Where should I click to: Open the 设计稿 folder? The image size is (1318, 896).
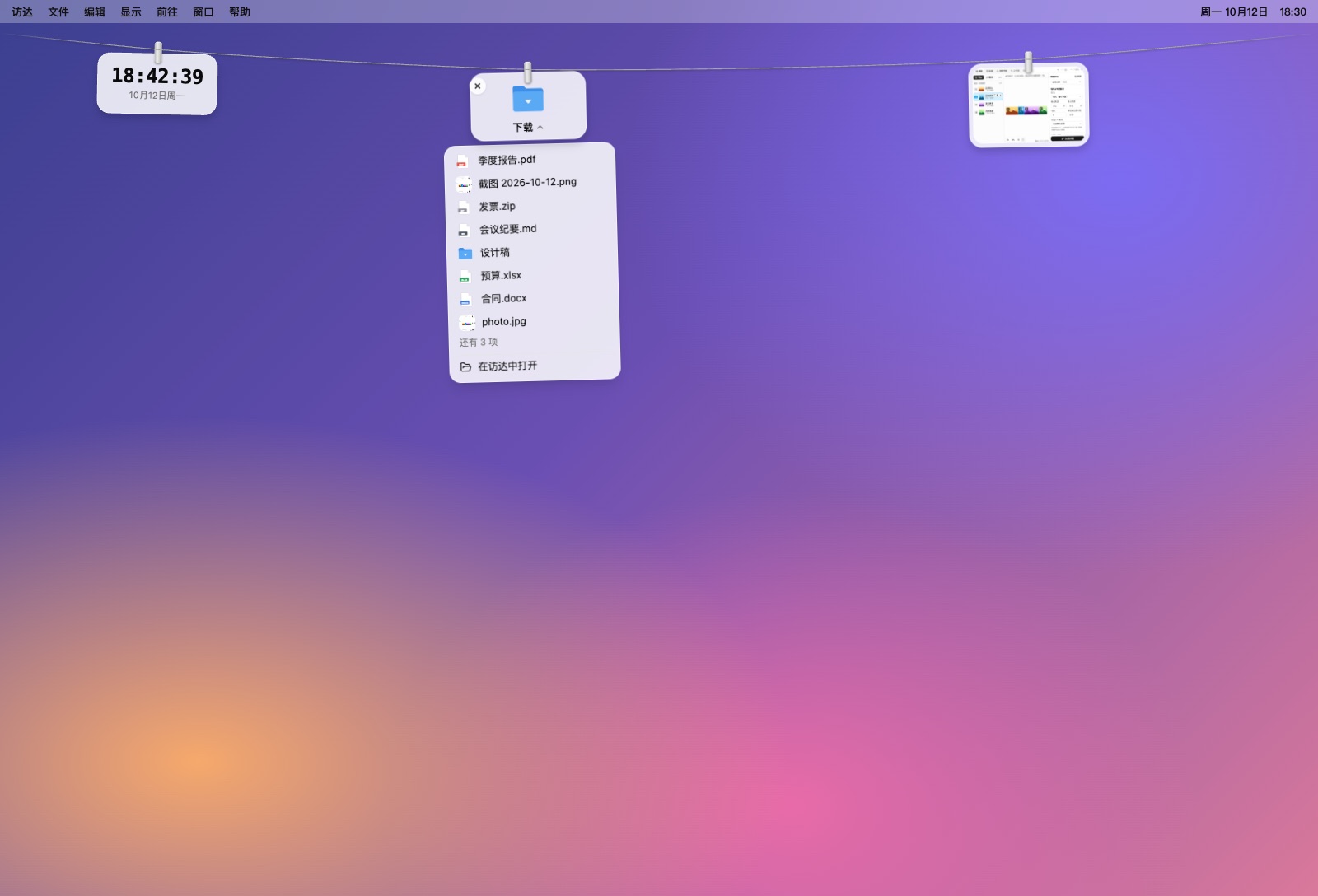(534, 252)
